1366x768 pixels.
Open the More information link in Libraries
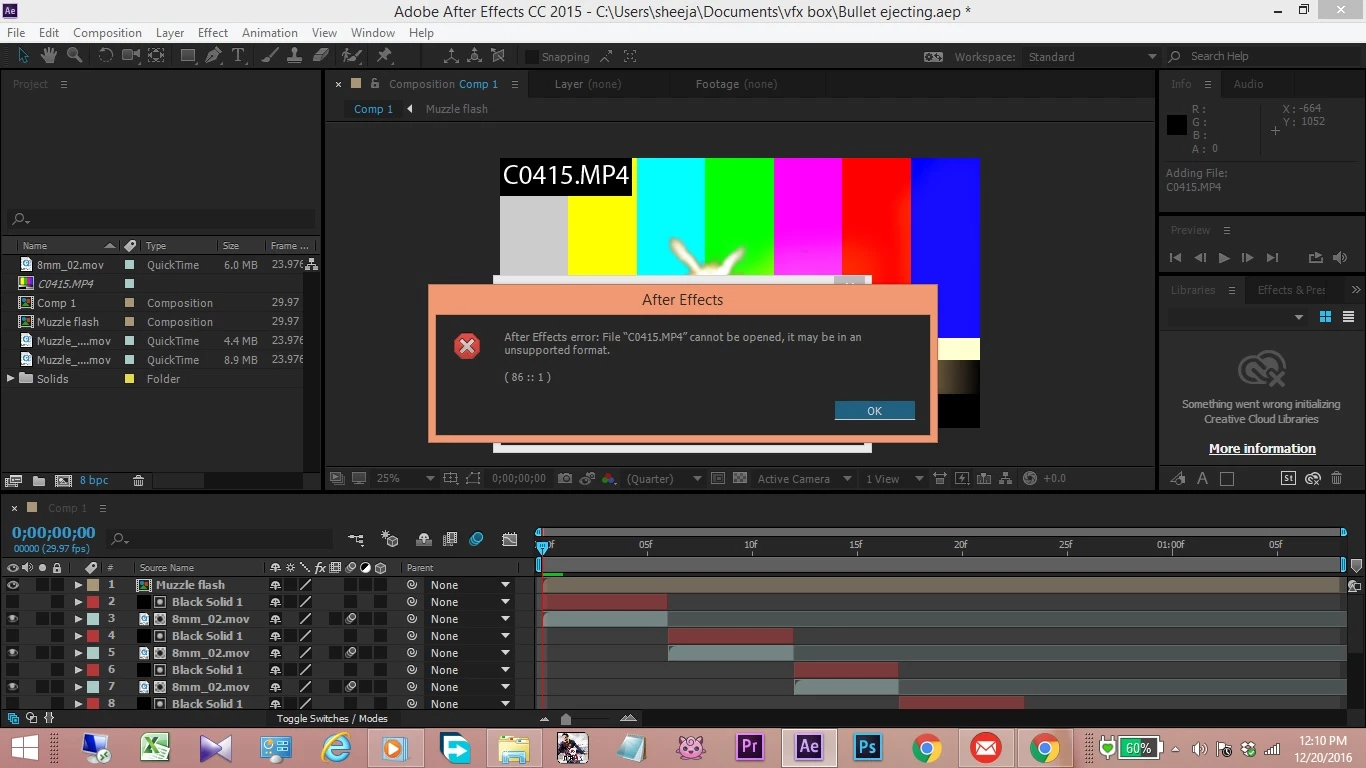[x=1262, y=449]
